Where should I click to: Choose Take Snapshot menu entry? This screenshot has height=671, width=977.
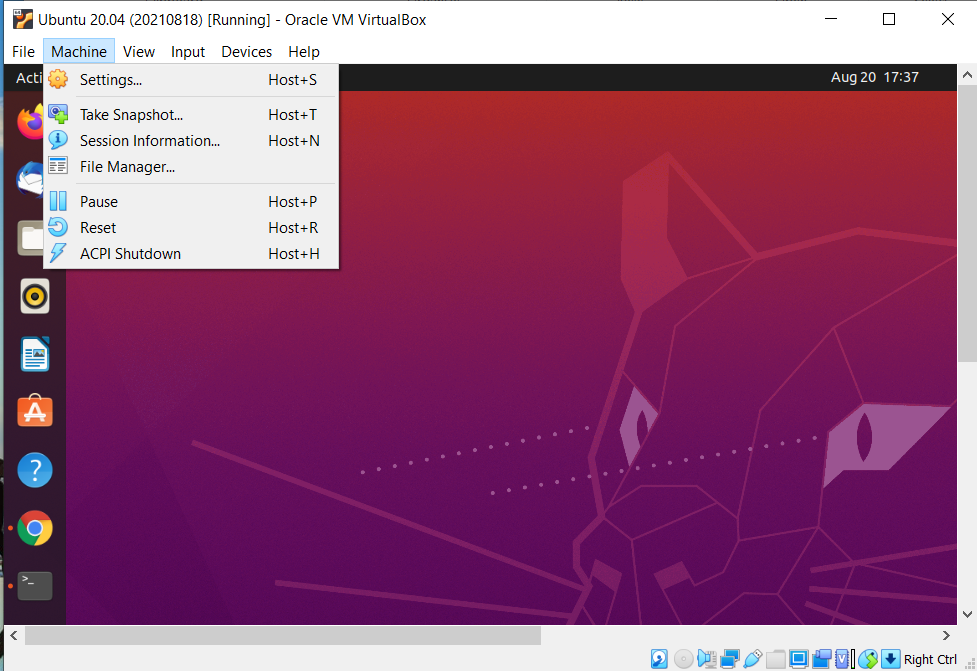point(191,115)
